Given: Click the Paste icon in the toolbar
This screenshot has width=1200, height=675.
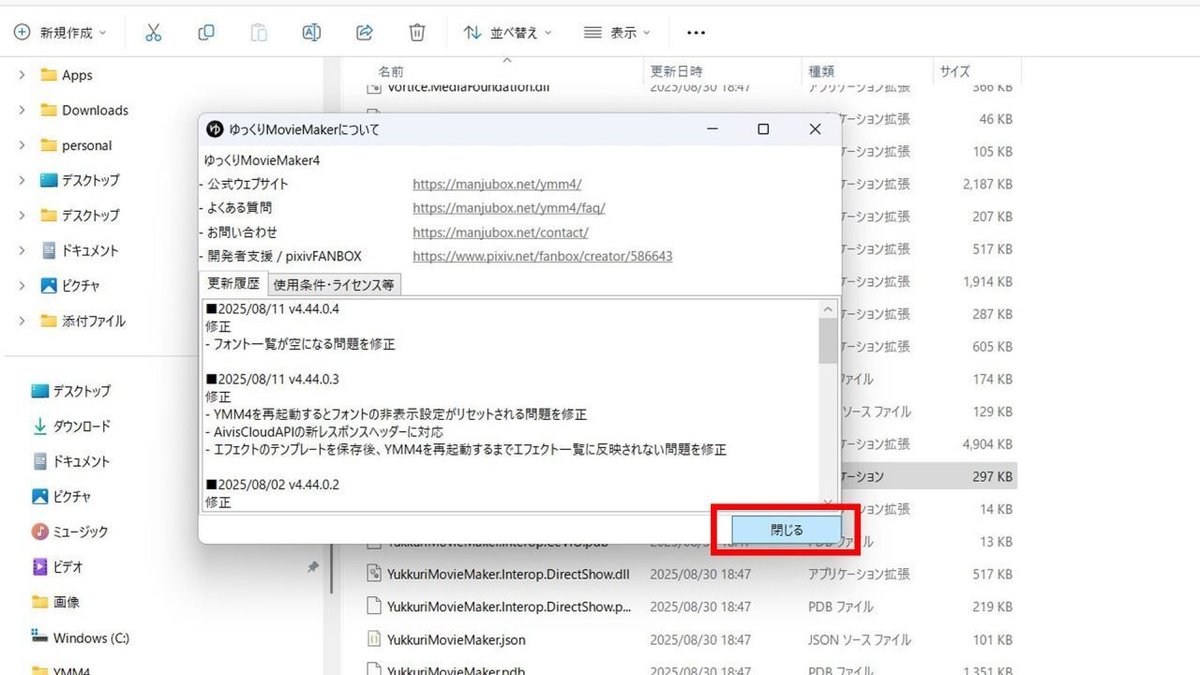Looking at the screenshot, I should click(258, 32).
